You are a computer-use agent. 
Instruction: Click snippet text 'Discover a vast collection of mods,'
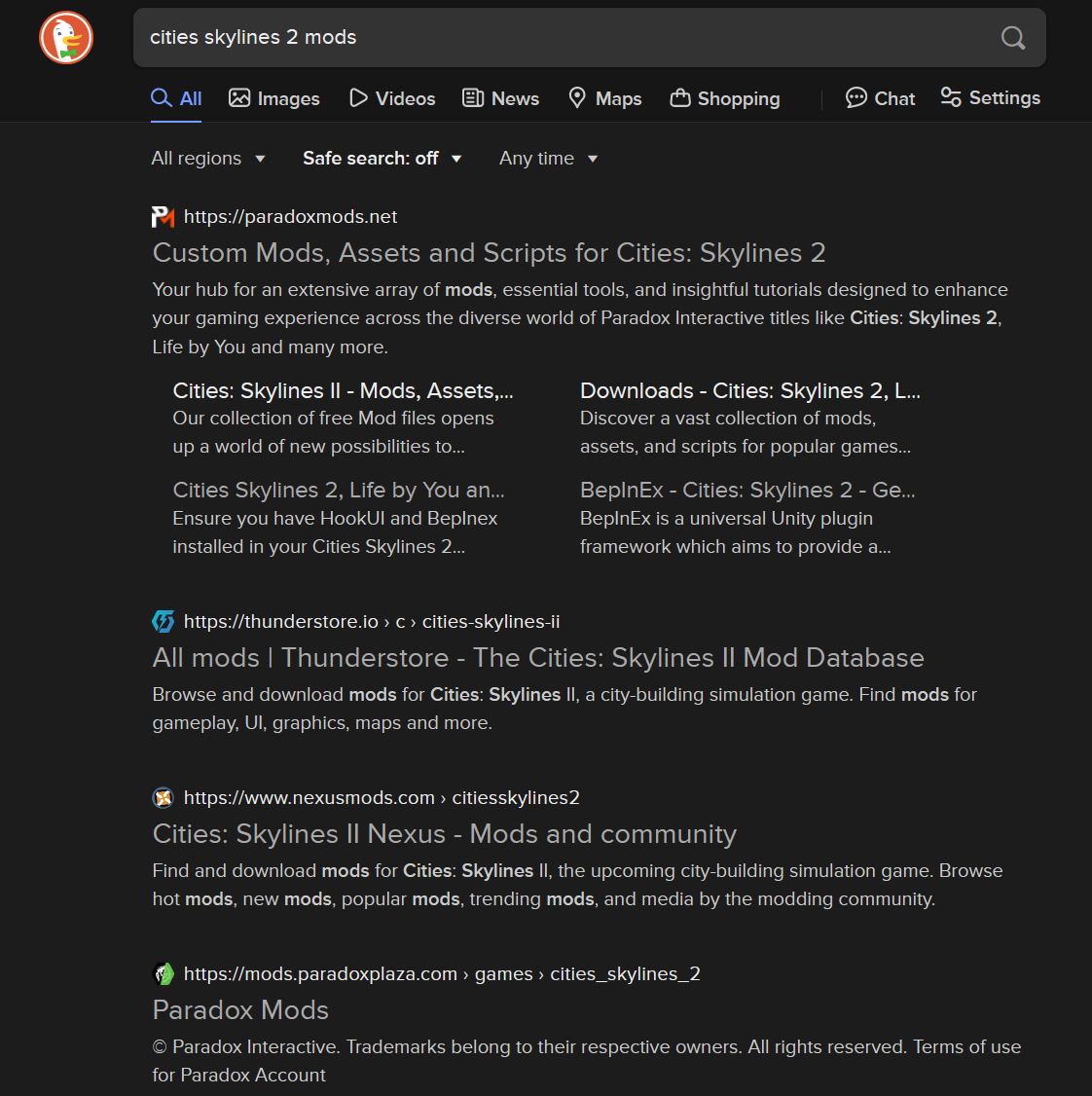pos(728,418)
